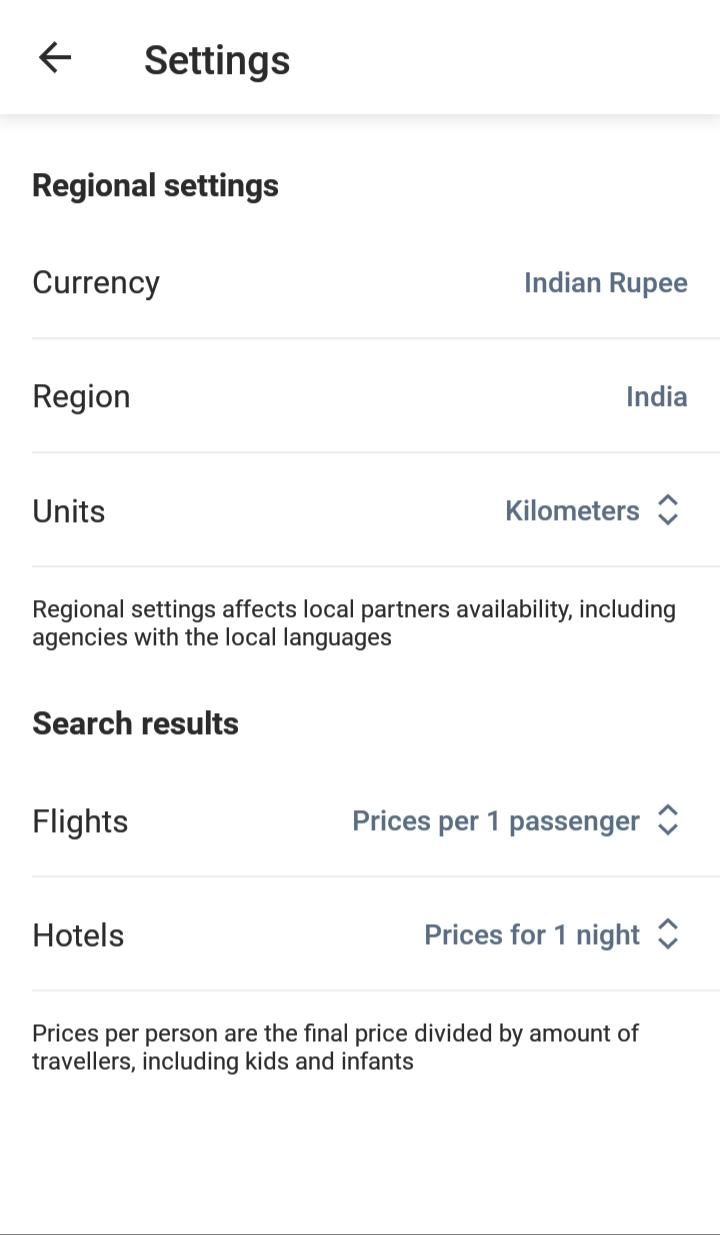Click the prices per person explanation text
The height and width of the screenshot is (1235, 720).
click(335, 1047)
